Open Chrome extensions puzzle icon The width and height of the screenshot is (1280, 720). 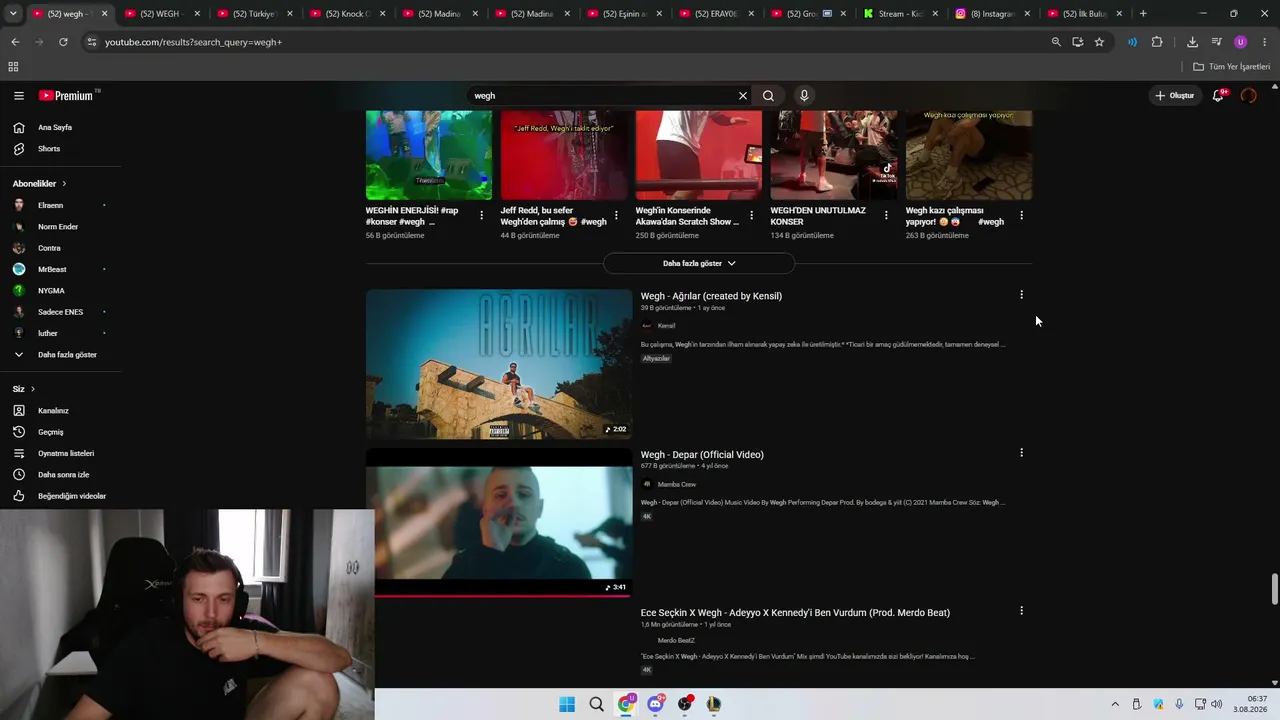1157,42
